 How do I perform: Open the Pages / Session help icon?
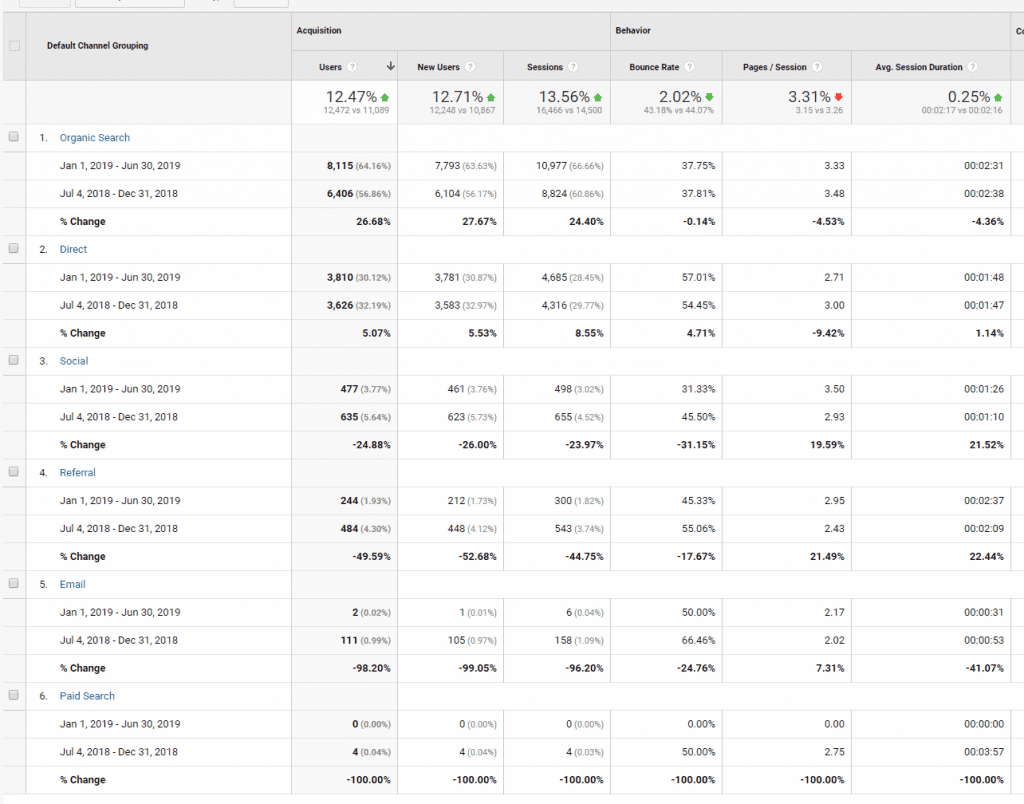tap(817, 67)
